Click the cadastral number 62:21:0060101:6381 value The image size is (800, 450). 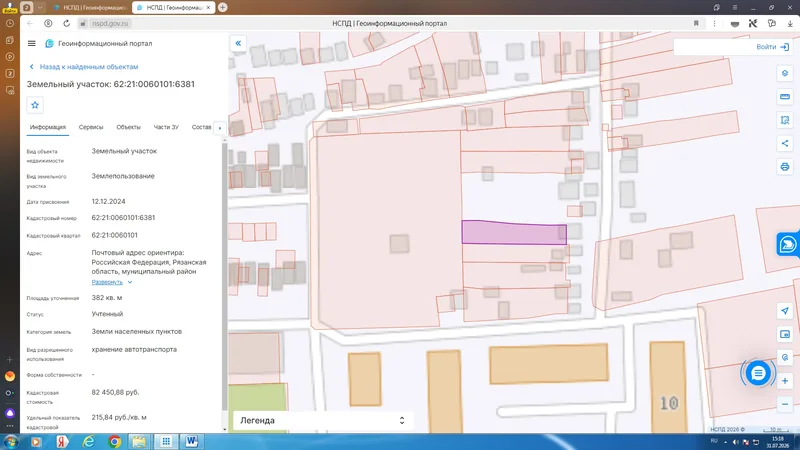click(123, 217)
